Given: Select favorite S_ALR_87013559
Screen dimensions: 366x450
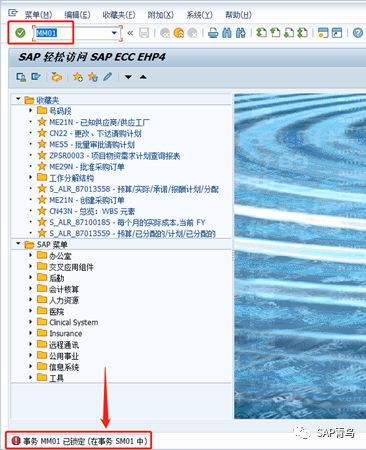Looking at the screenshot, I should point(132,233).
